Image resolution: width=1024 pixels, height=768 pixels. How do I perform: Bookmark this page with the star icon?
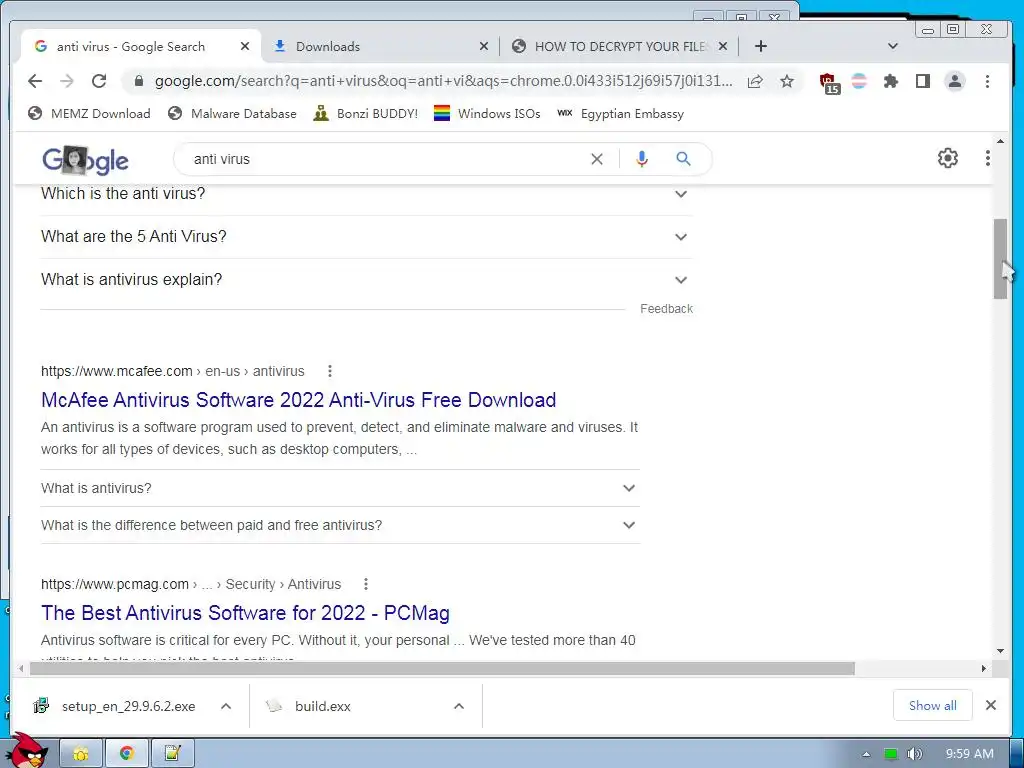(x=787, y=81)
